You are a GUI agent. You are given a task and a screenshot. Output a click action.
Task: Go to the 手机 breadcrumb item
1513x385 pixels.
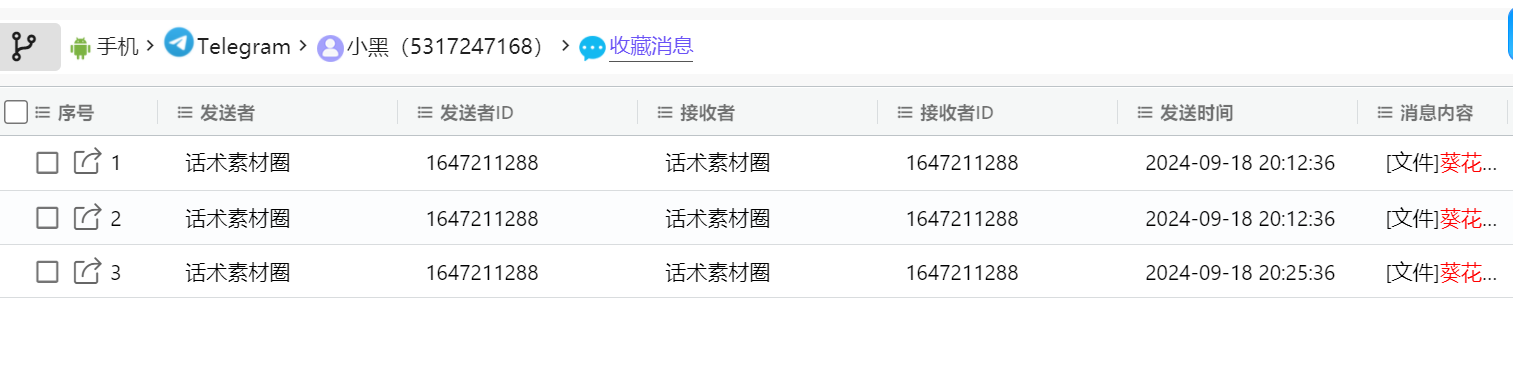[117, 46]
